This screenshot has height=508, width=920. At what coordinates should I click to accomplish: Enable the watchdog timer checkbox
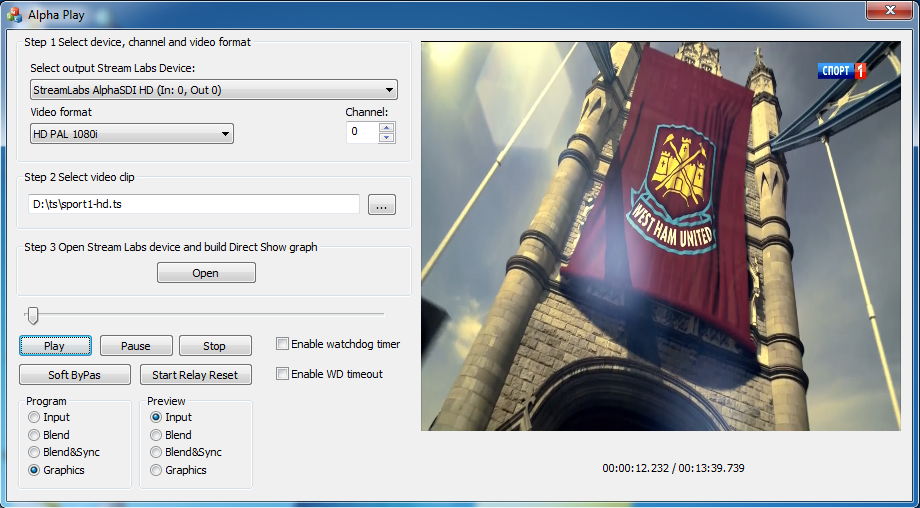[283, 344]
